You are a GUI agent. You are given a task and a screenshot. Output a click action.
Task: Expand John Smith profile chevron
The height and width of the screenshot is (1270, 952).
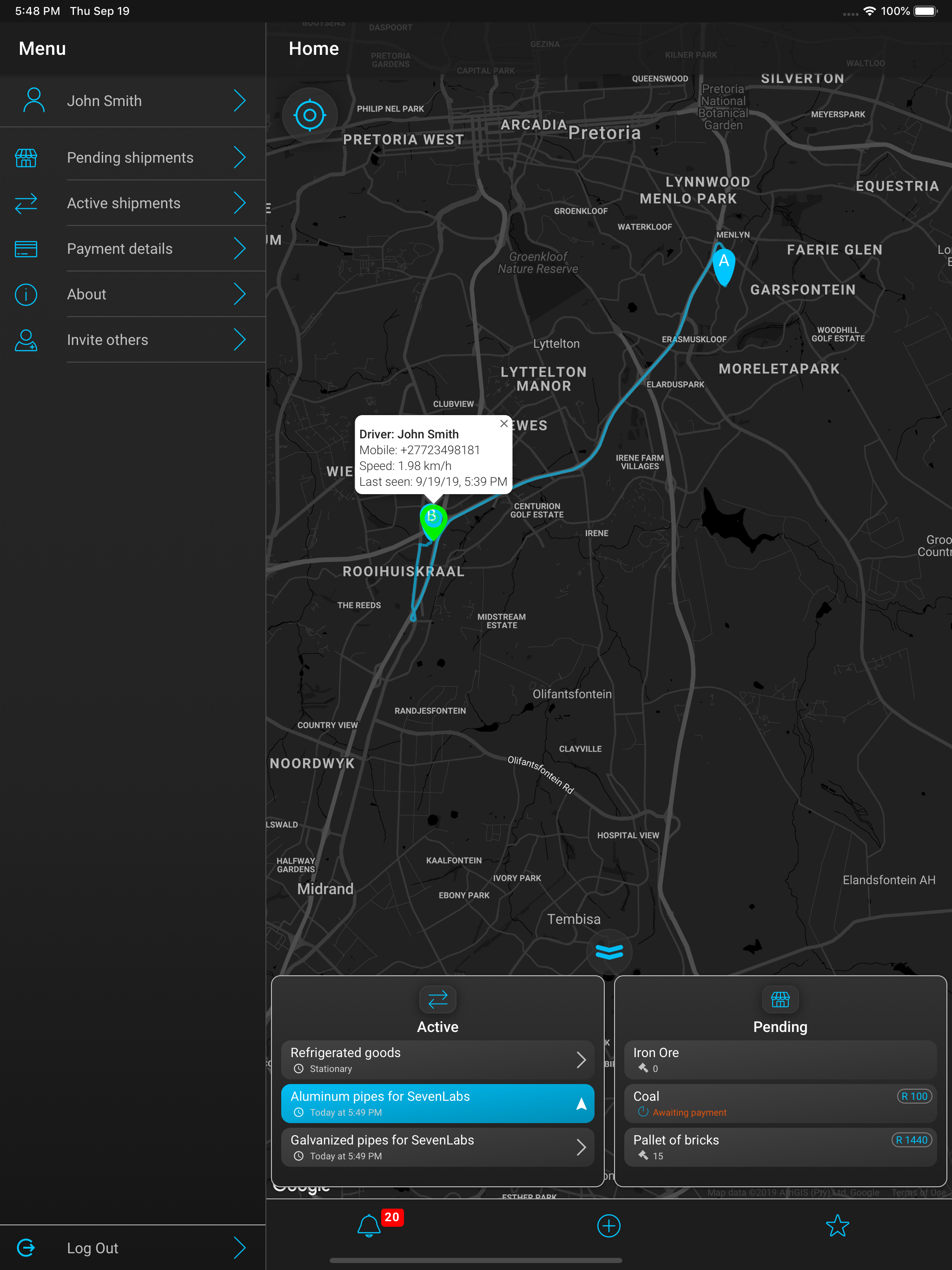tap(240, 100)
